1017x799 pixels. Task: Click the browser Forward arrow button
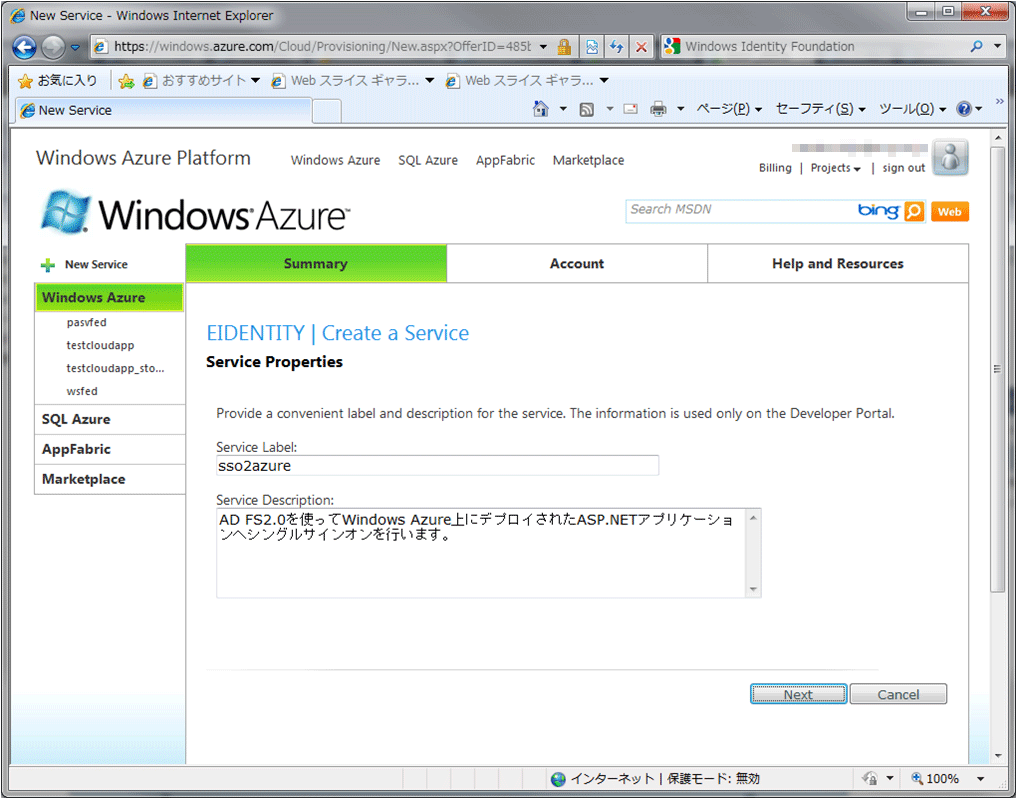click(53, 47)
